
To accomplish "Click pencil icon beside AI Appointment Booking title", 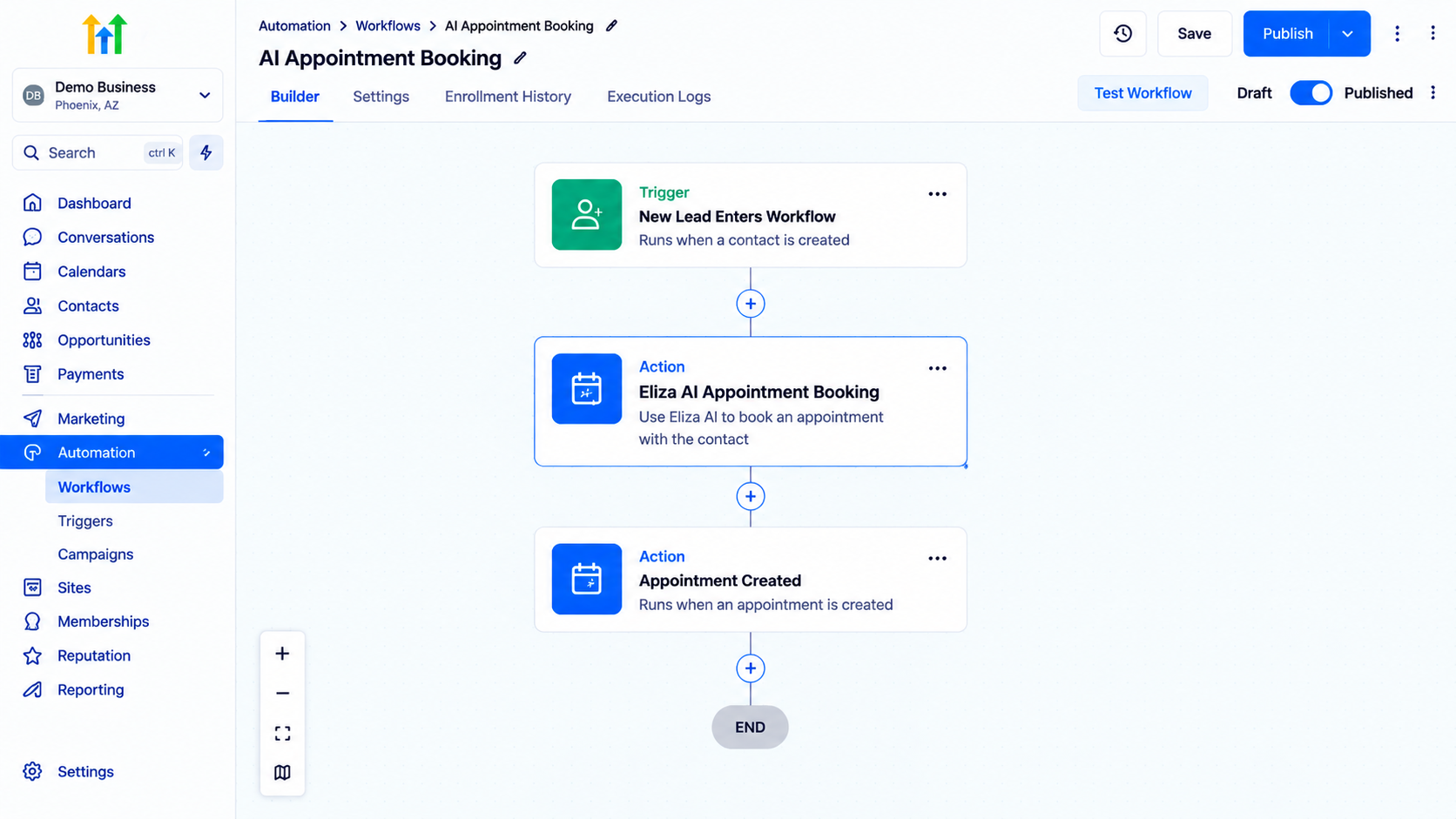I will [x=520, y=58].
